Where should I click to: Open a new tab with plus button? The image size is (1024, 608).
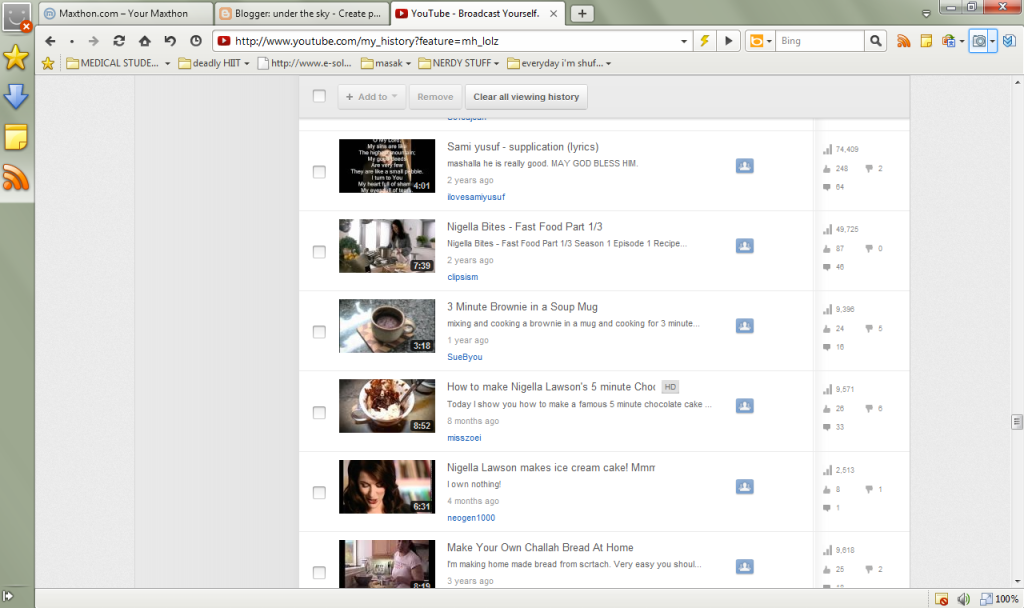[x=582, y=14]
